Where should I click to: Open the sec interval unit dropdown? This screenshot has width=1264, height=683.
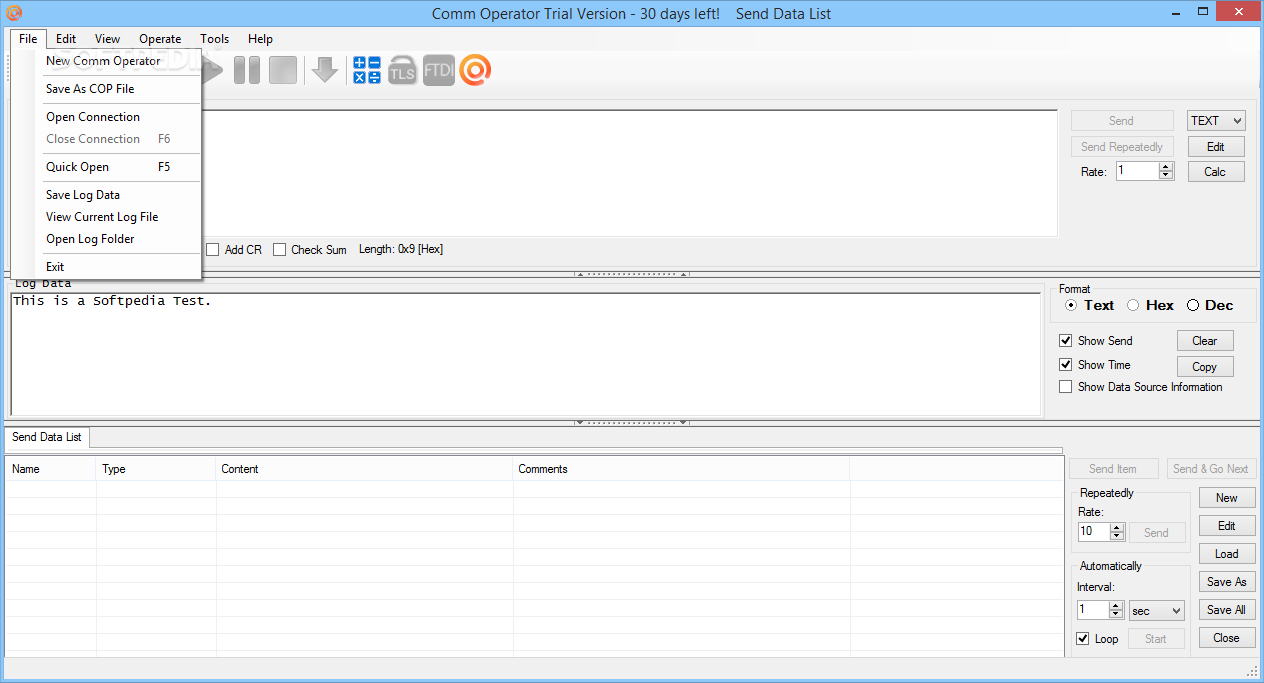[1157, 610]
